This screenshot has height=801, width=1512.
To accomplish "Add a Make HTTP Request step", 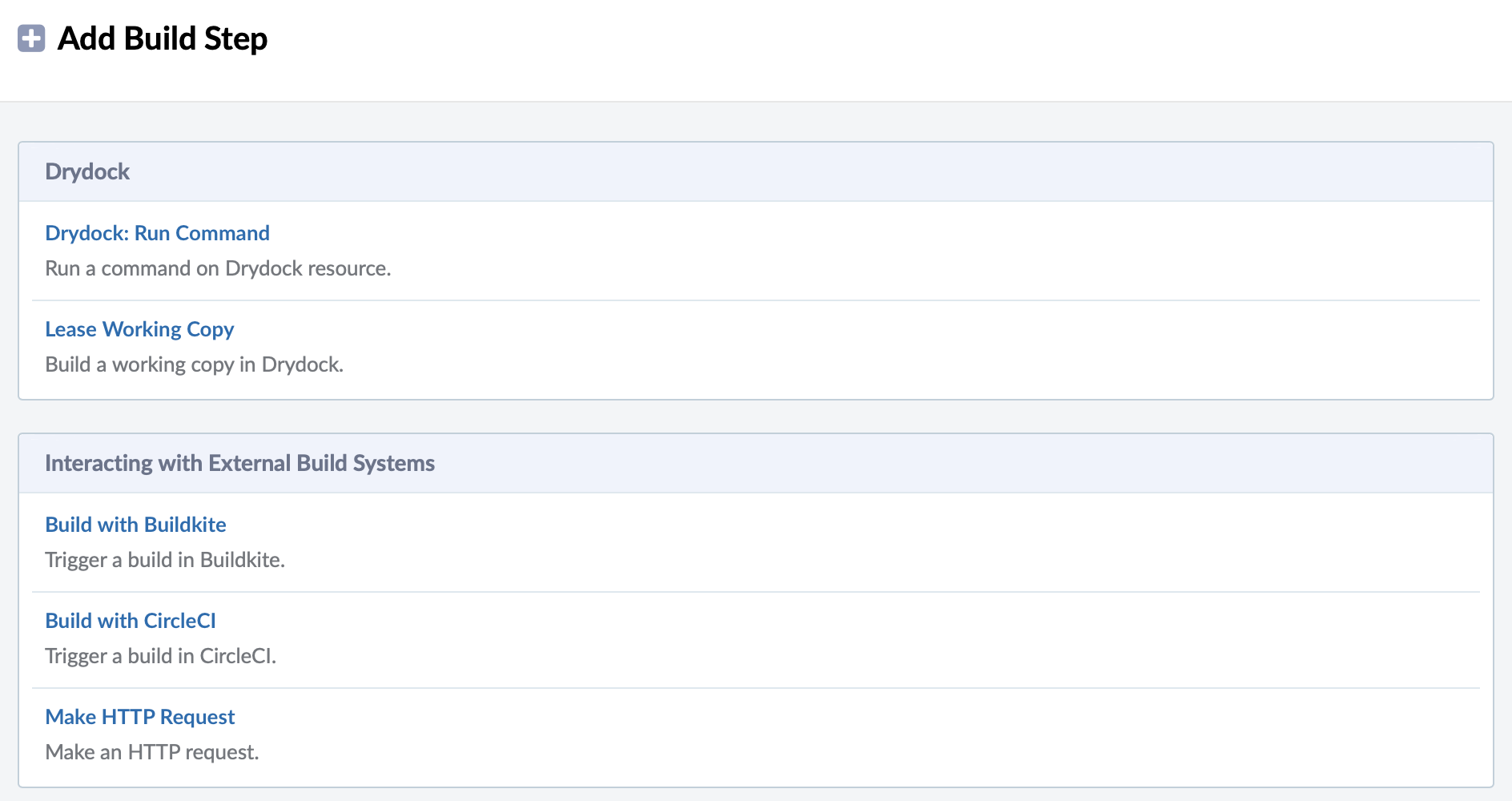I will pyautogui.click(x=140, y=717).
